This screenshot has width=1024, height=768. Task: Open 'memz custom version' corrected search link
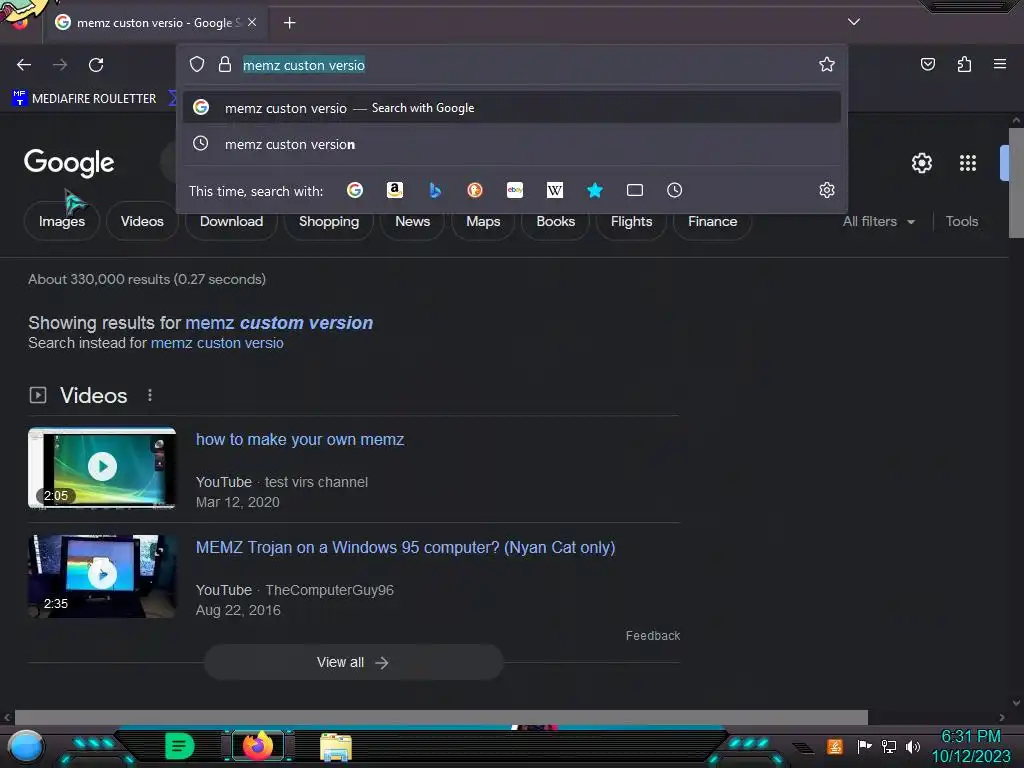pos(279,323)
